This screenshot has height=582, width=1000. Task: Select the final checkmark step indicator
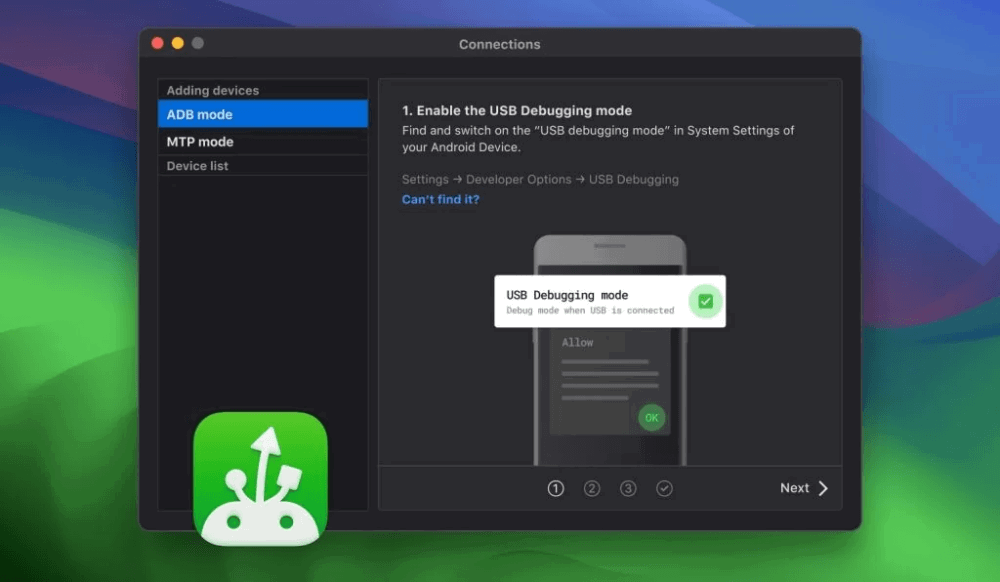(664, 488)
